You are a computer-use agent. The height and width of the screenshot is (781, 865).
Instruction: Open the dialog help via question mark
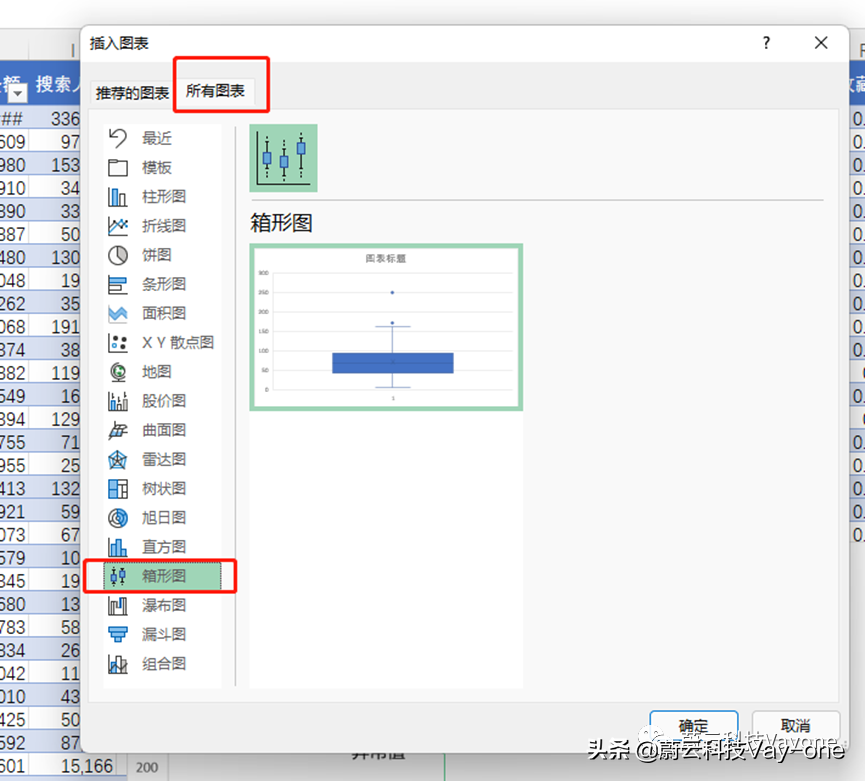click(765, 43)
